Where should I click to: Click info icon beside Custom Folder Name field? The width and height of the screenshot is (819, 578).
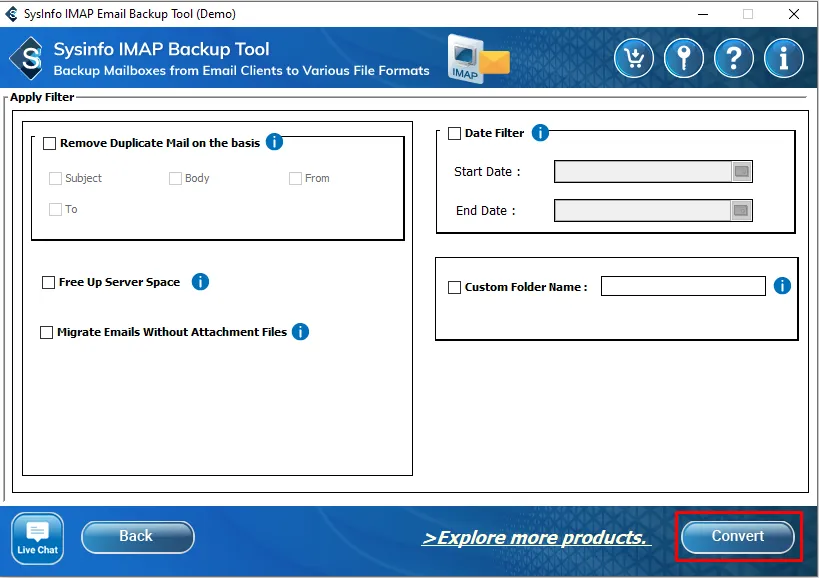[782, 286]
